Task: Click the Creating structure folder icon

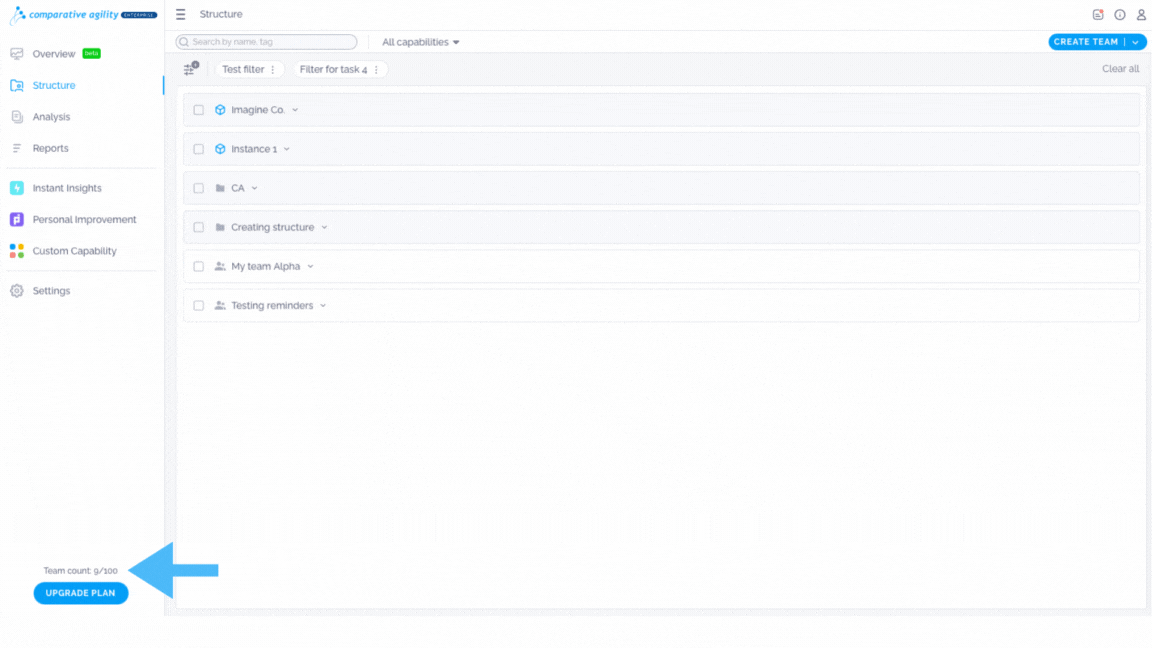Action: click(x=220, y=227)
